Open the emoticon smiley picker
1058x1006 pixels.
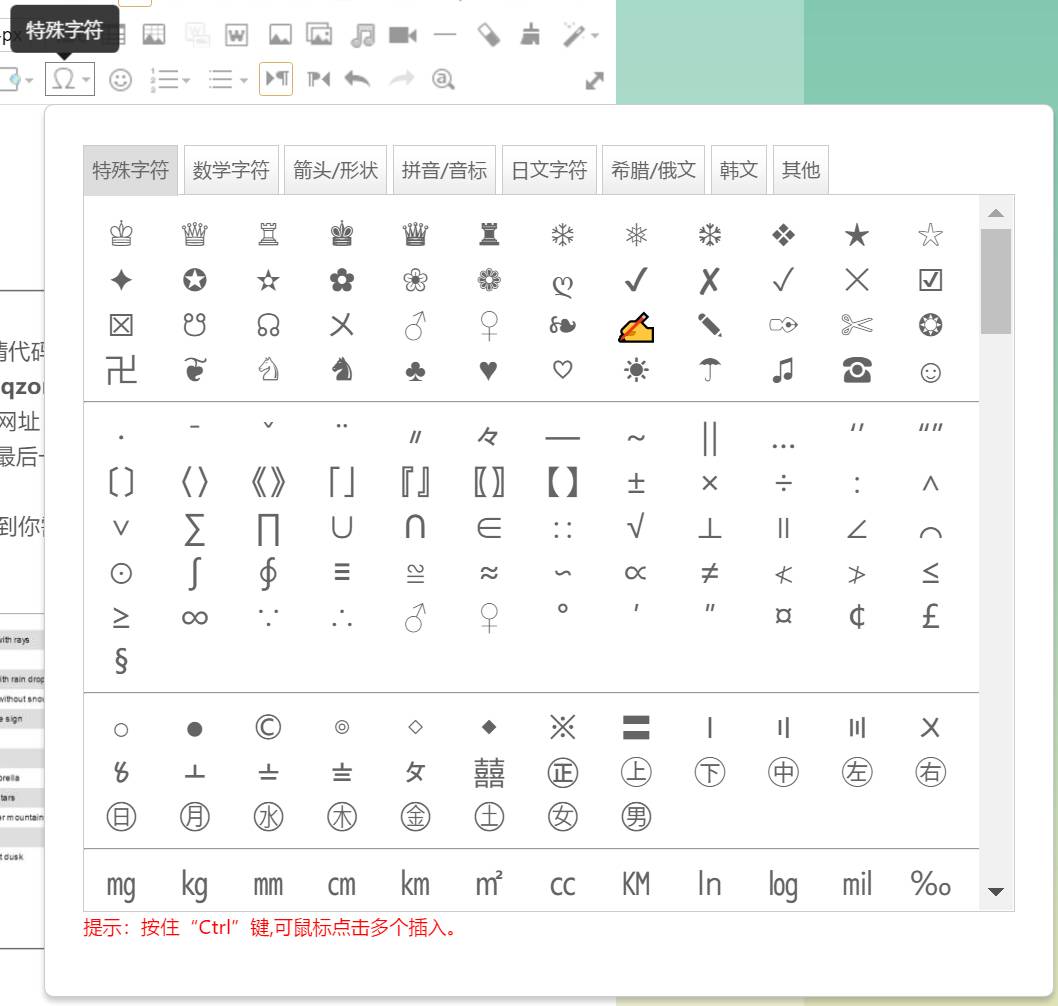pos(121,80)
